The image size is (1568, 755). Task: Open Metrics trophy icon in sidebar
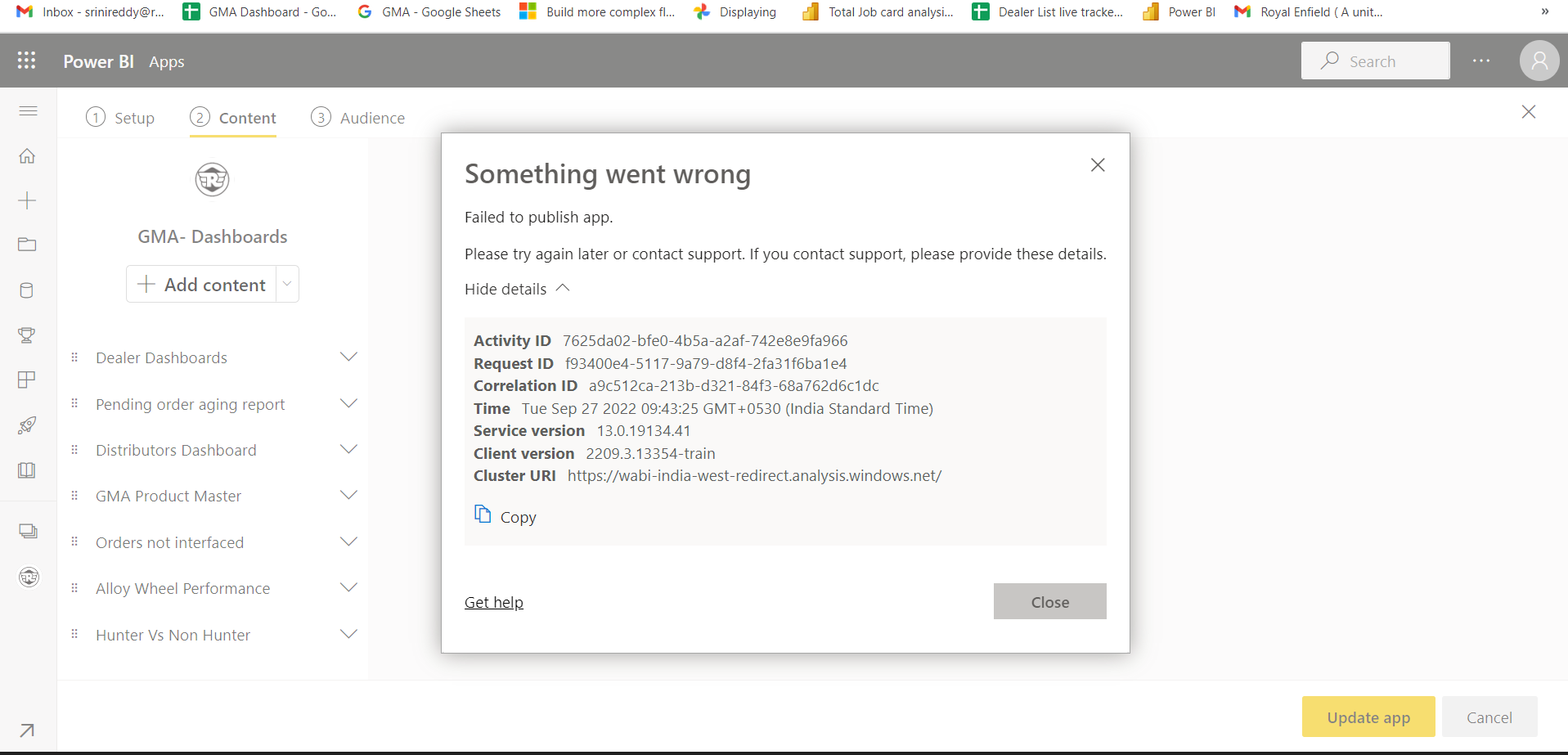tap(27, 335)
